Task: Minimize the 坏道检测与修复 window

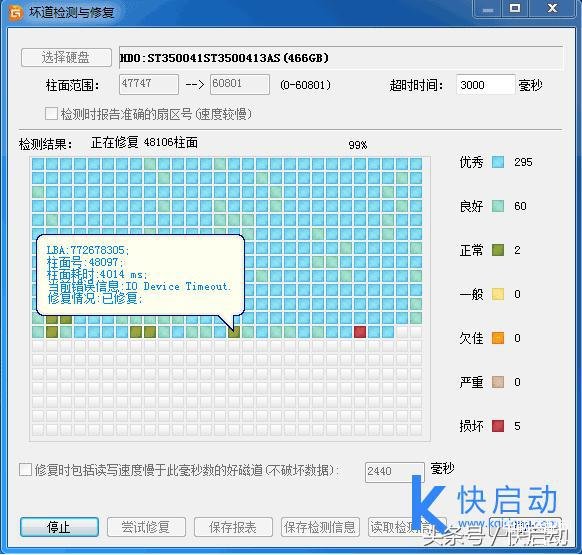Action: [488, 9]
